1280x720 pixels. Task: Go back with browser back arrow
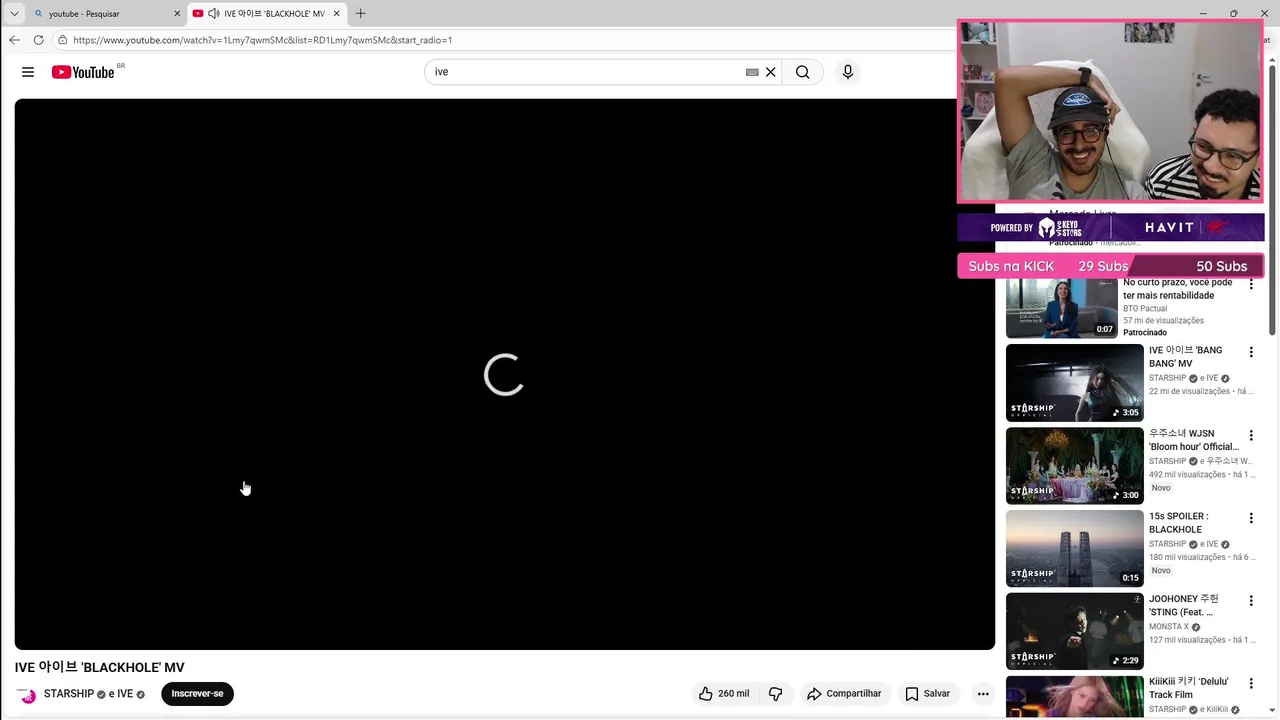(x=14, y=40)
